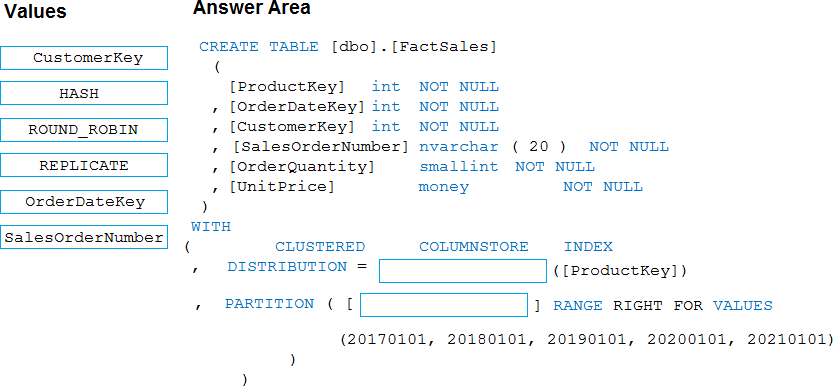
Task: Click the RANGE RIGHT FOR VALUES text
Action: tap(662, 306)
